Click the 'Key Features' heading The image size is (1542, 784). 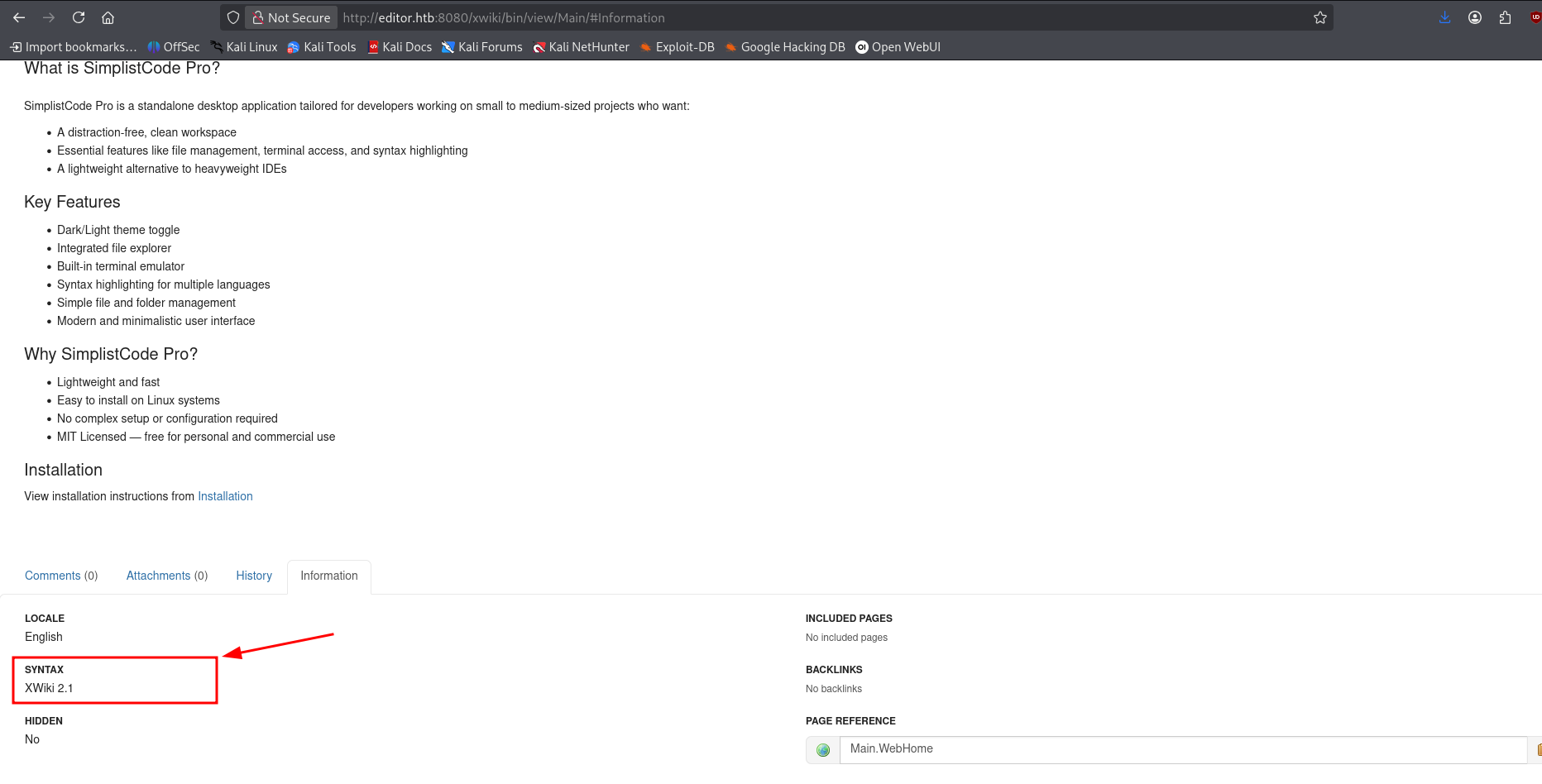[x=72, y=202]
